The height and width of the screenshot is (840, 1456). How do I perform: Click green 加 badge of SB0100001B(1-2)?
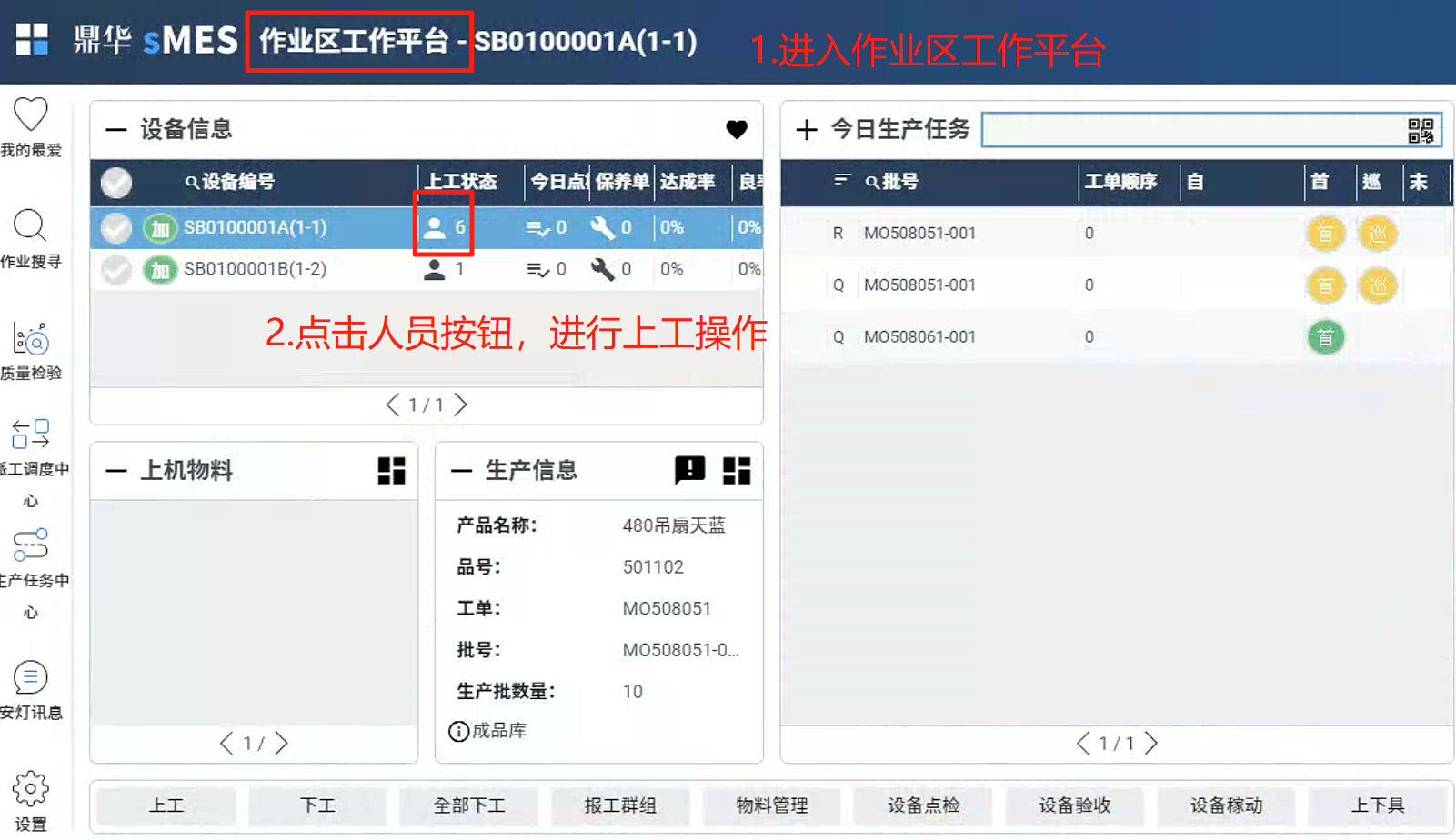click(x=160, y=270)
